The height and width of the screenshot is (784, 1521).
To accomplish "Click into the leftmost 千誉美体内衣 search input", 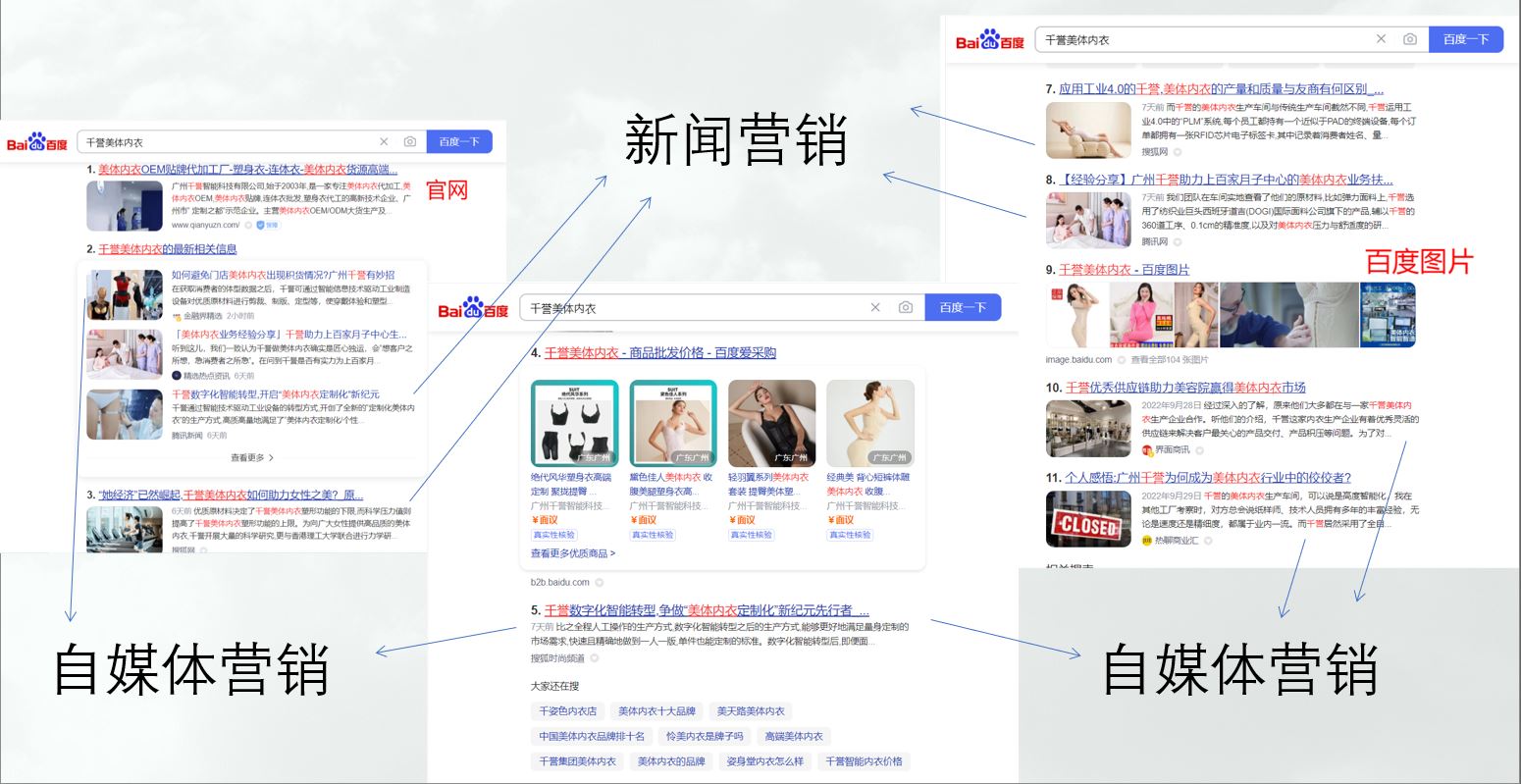I will click(226, 142).
